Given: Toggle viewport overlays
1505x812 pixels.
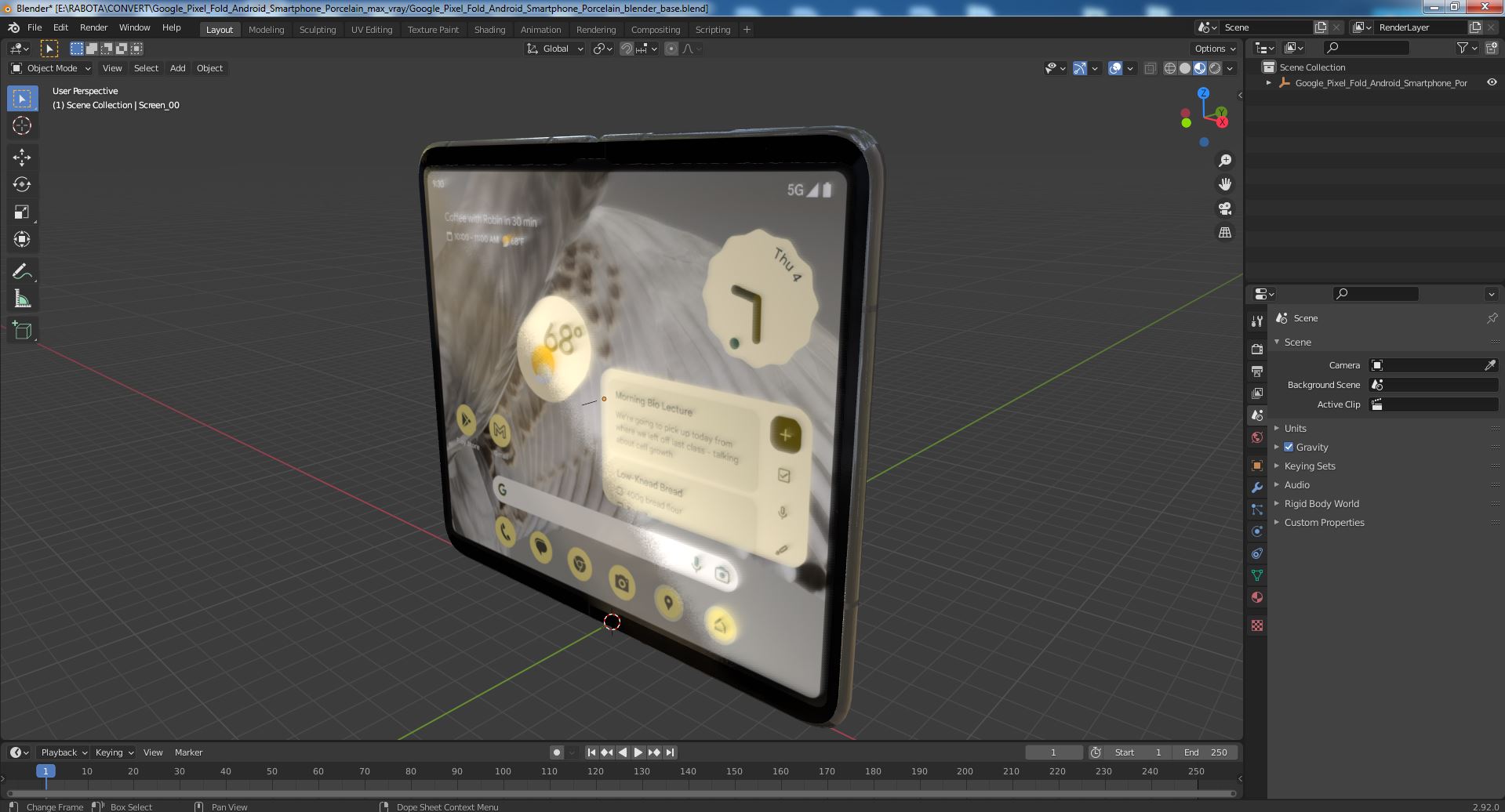Looking at the screenshot, I should pyautogui.click(x=1115, y=68).
